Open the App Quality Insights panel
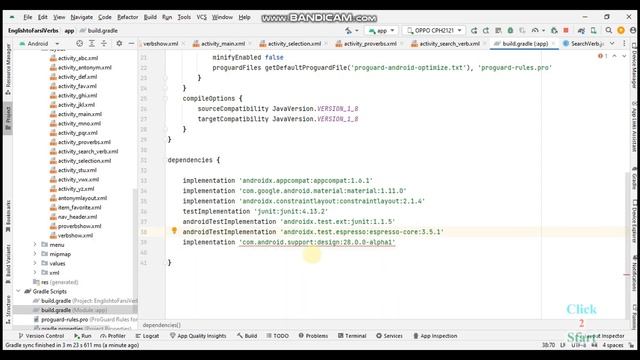The height and width of the screenshot is (360, 640). point(198,336)
